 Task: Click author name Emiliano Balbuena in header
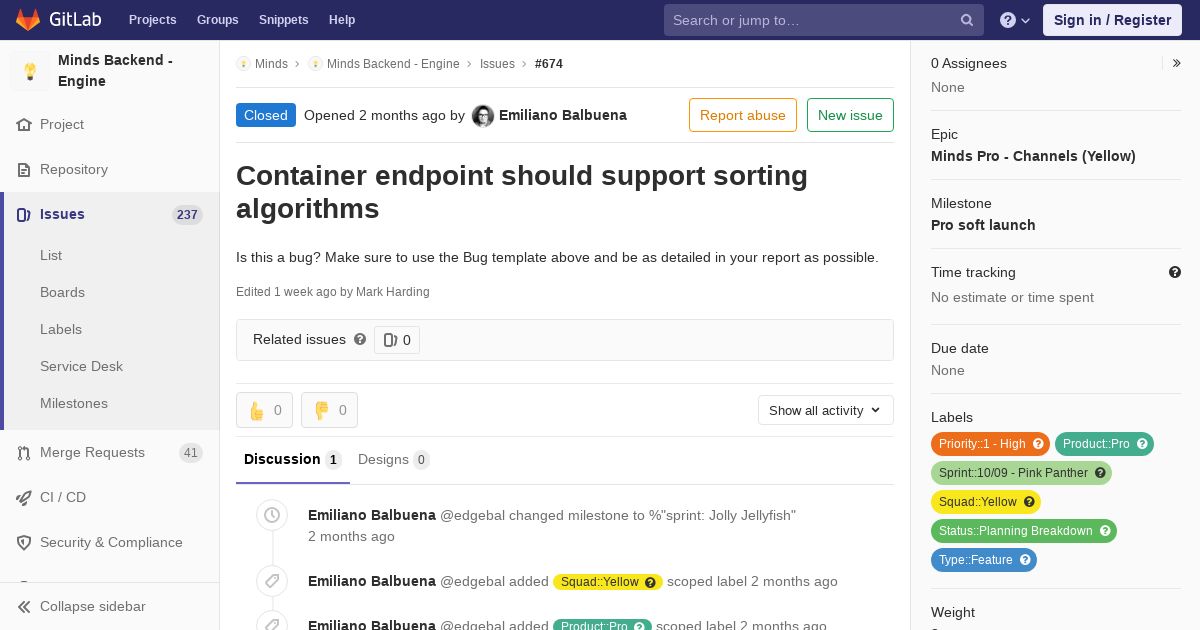563,115
